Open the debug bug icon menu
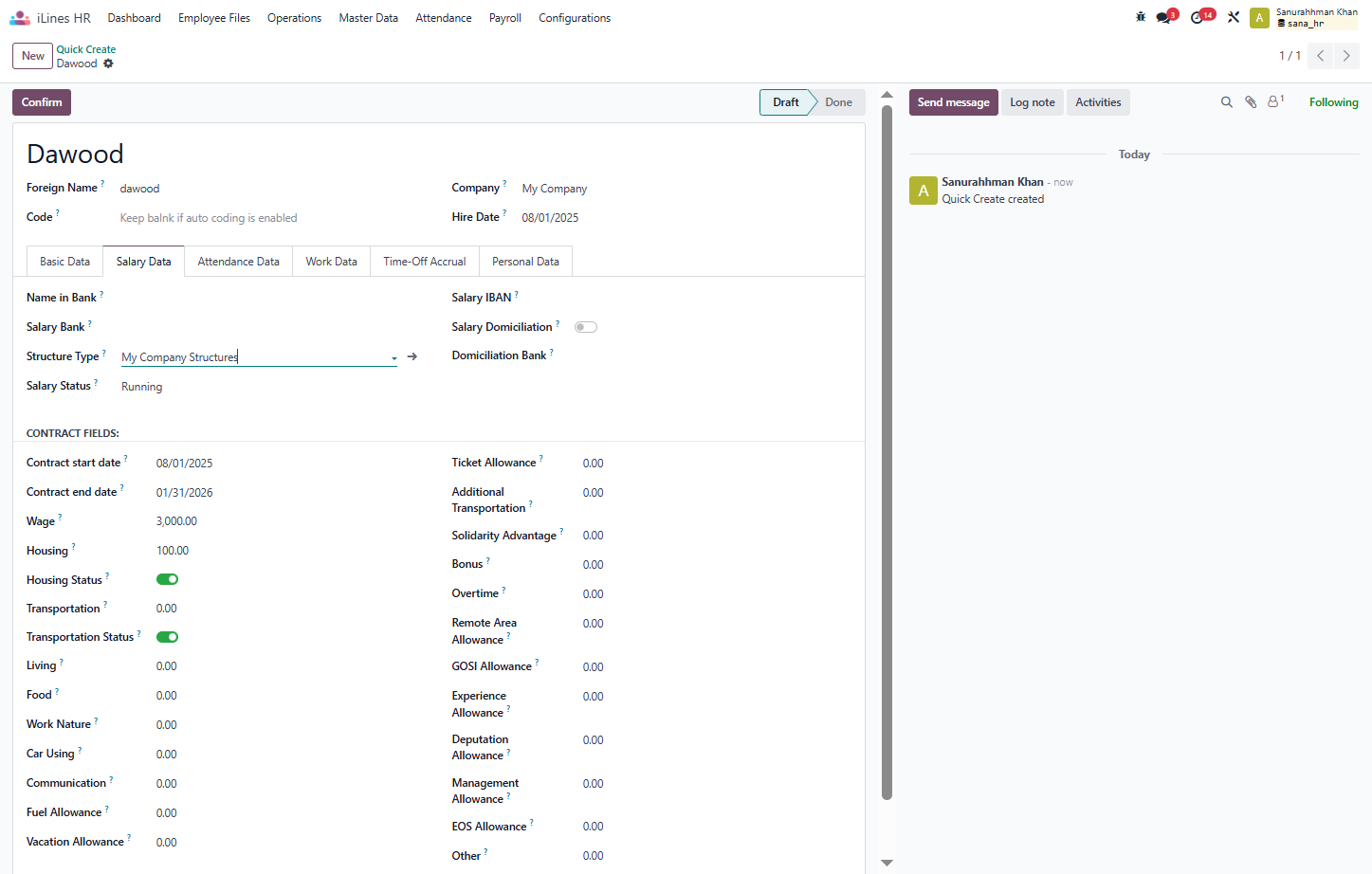Viewport: 1372px width, 874px height. tap(1141, 17)
